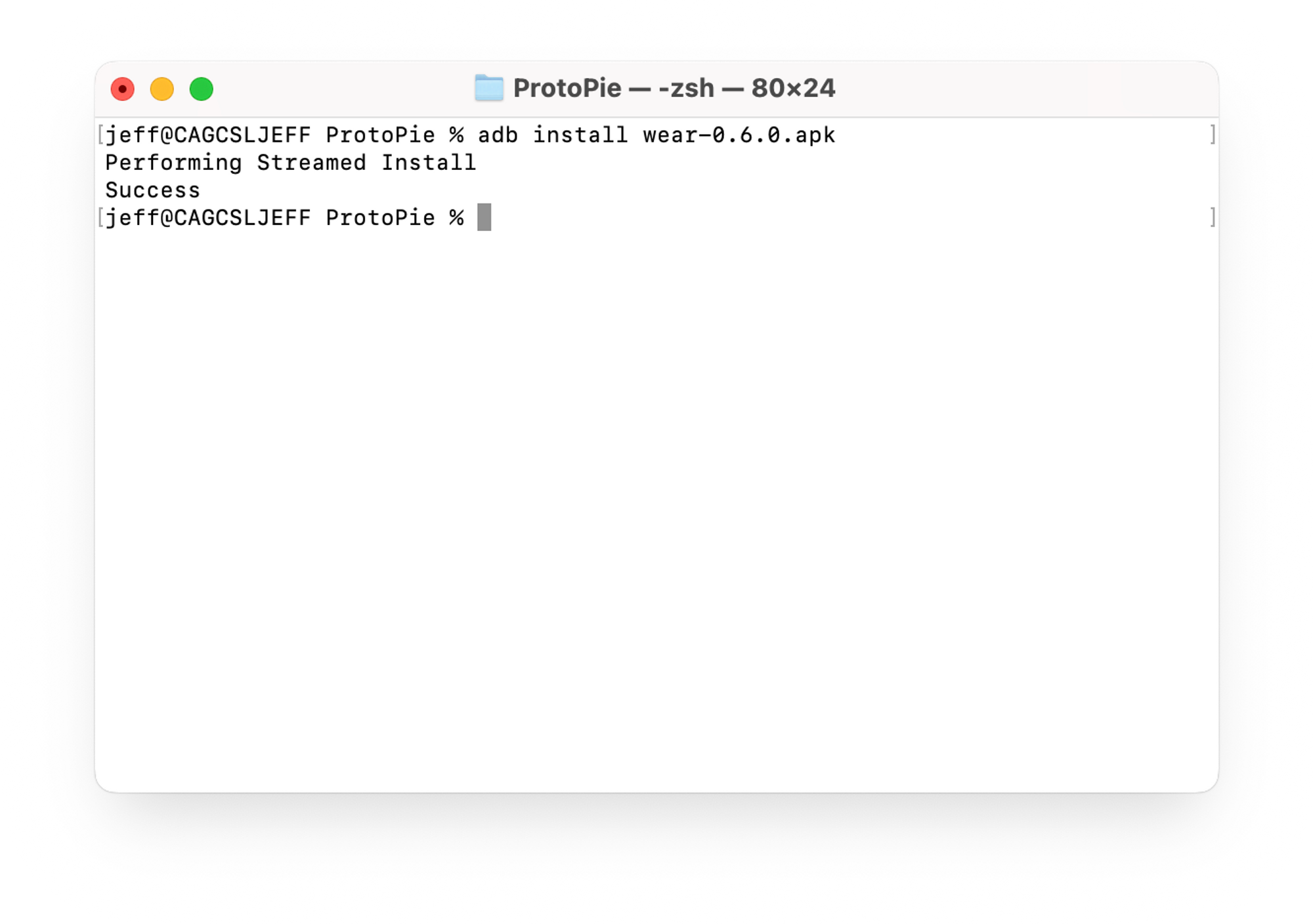Minimize the Terminal using the yellow button
Viewport: 1313px width, 924px height.
coord(162,89)
